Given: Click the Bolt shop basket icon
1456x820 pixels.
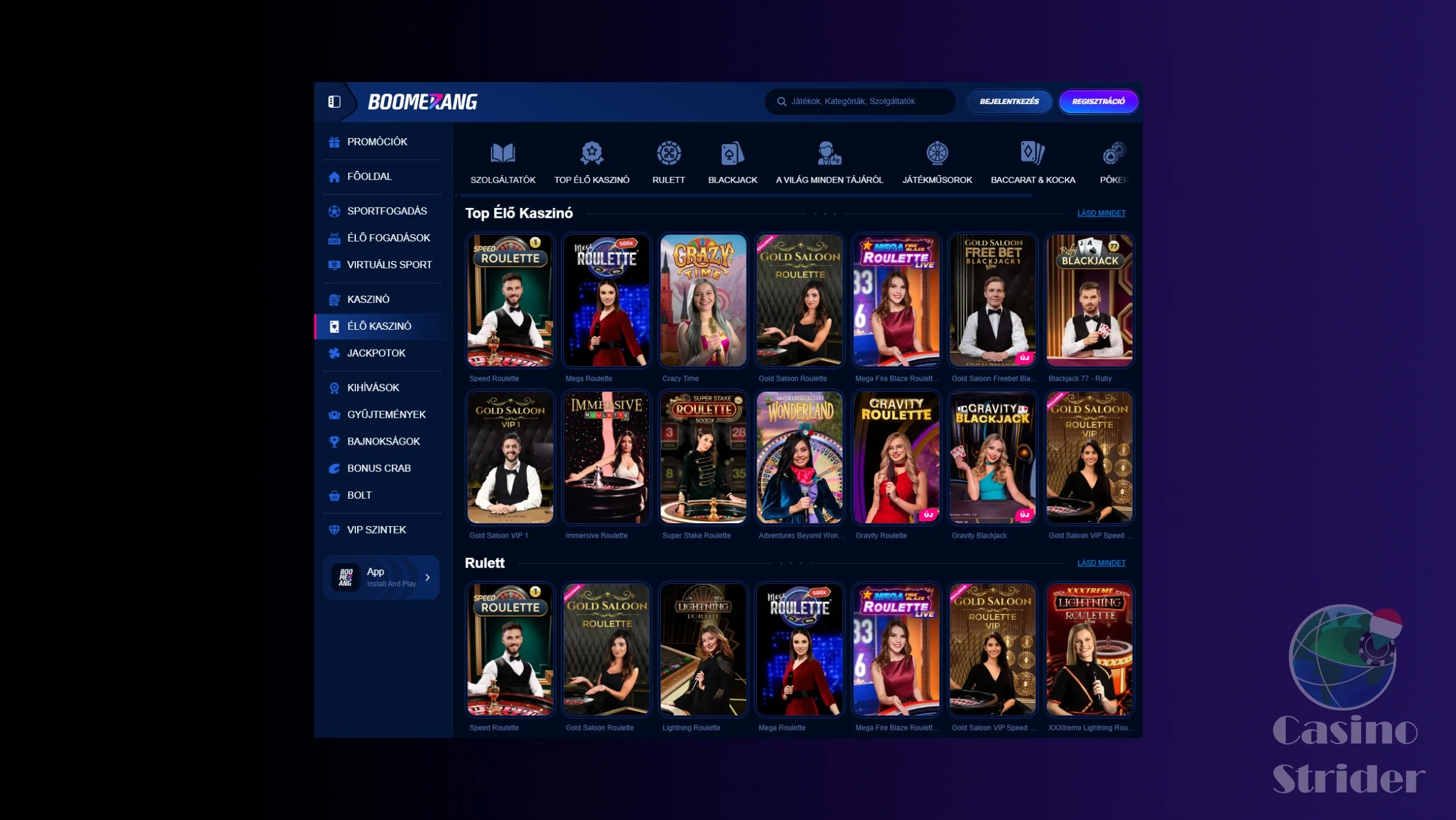Looking at the screenshot, I should point(334,496).
